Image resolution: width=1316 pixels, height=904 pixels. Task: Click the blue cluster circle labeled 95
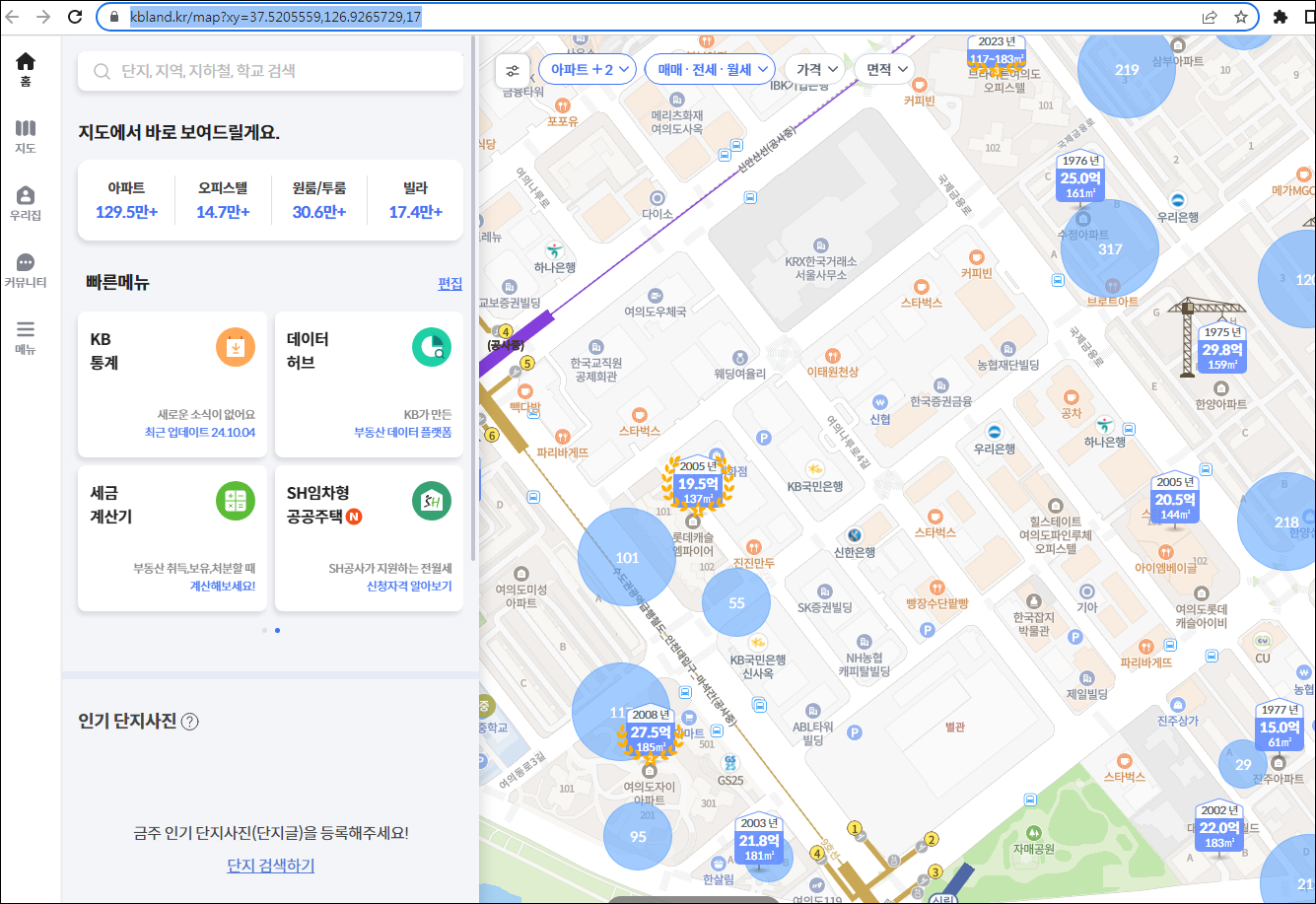click(638, 836)
